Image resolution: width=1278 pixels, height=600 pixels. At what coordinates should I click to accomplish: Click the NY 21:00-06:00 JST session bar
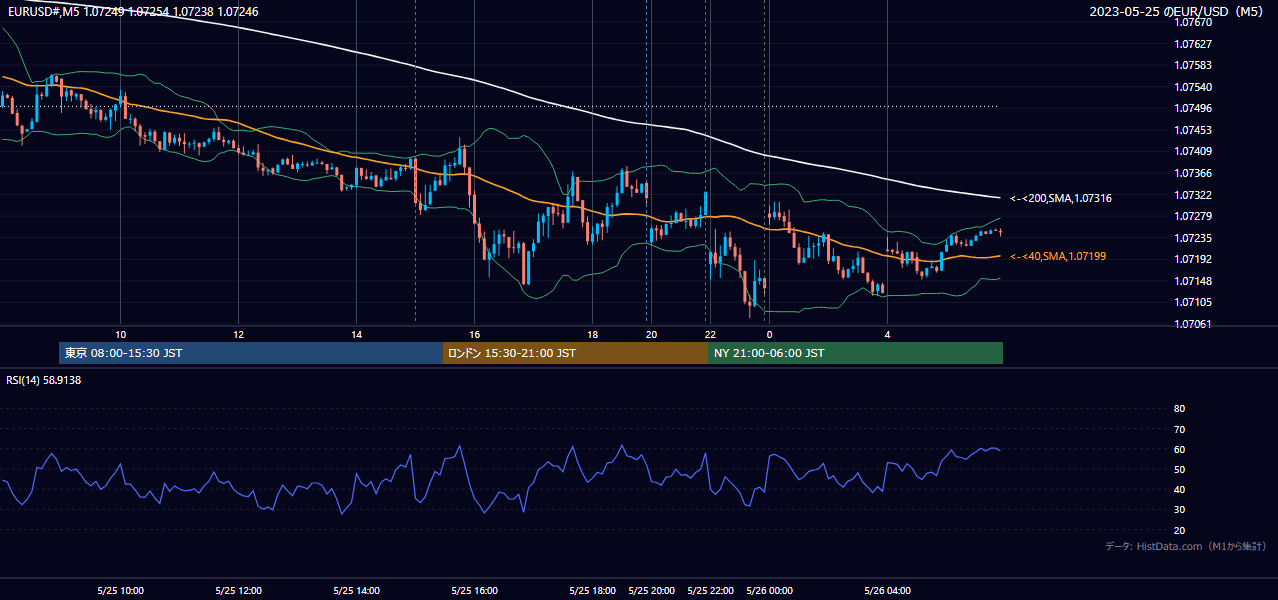pos(855,353)
